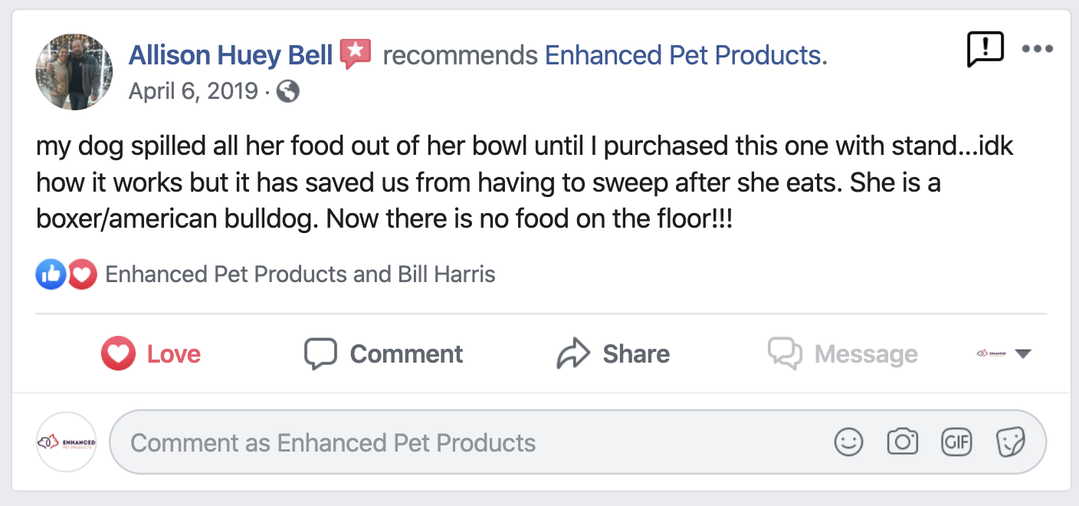Open the sticker picker in comment box

point(1010,442)
